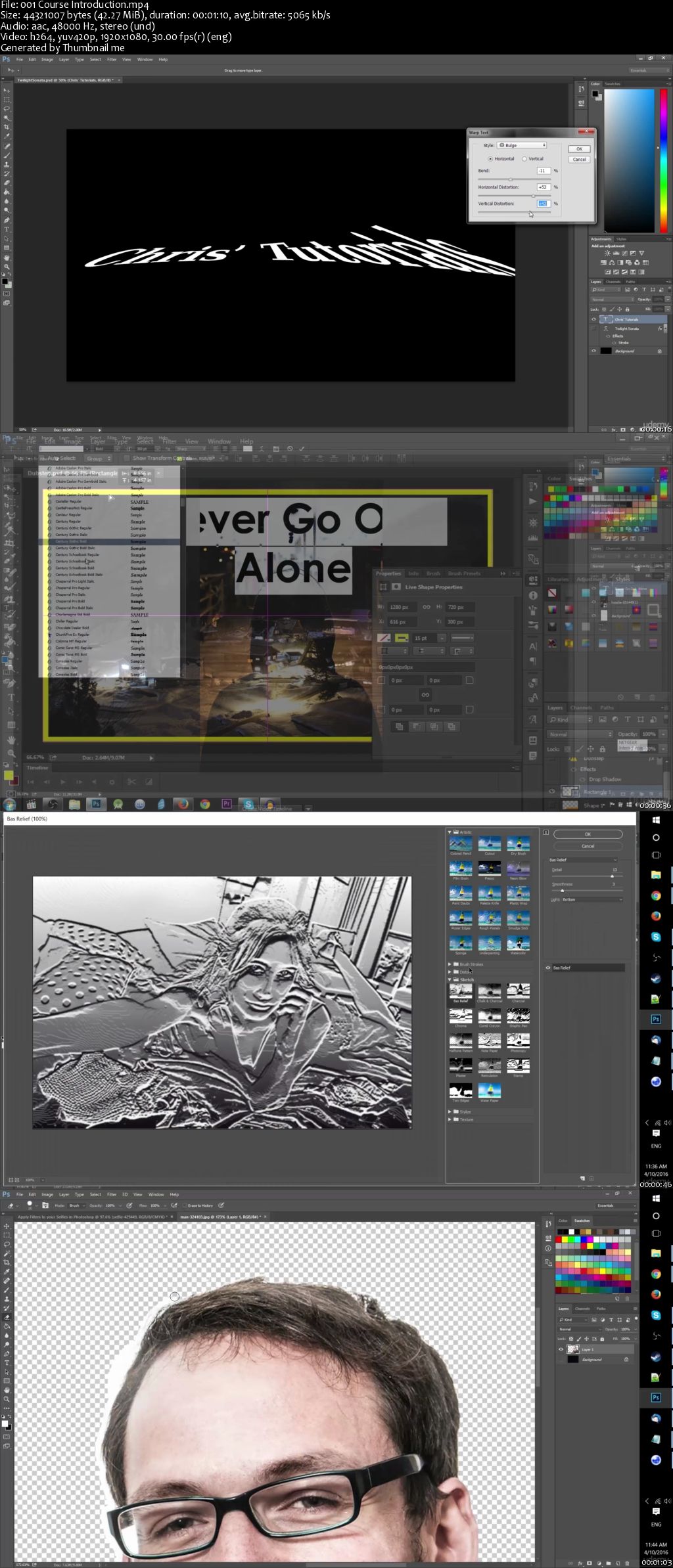Open the Warp Text Style dropdown showing Bulge
The image size is (673, 1568).
click(x=522, y=145)
